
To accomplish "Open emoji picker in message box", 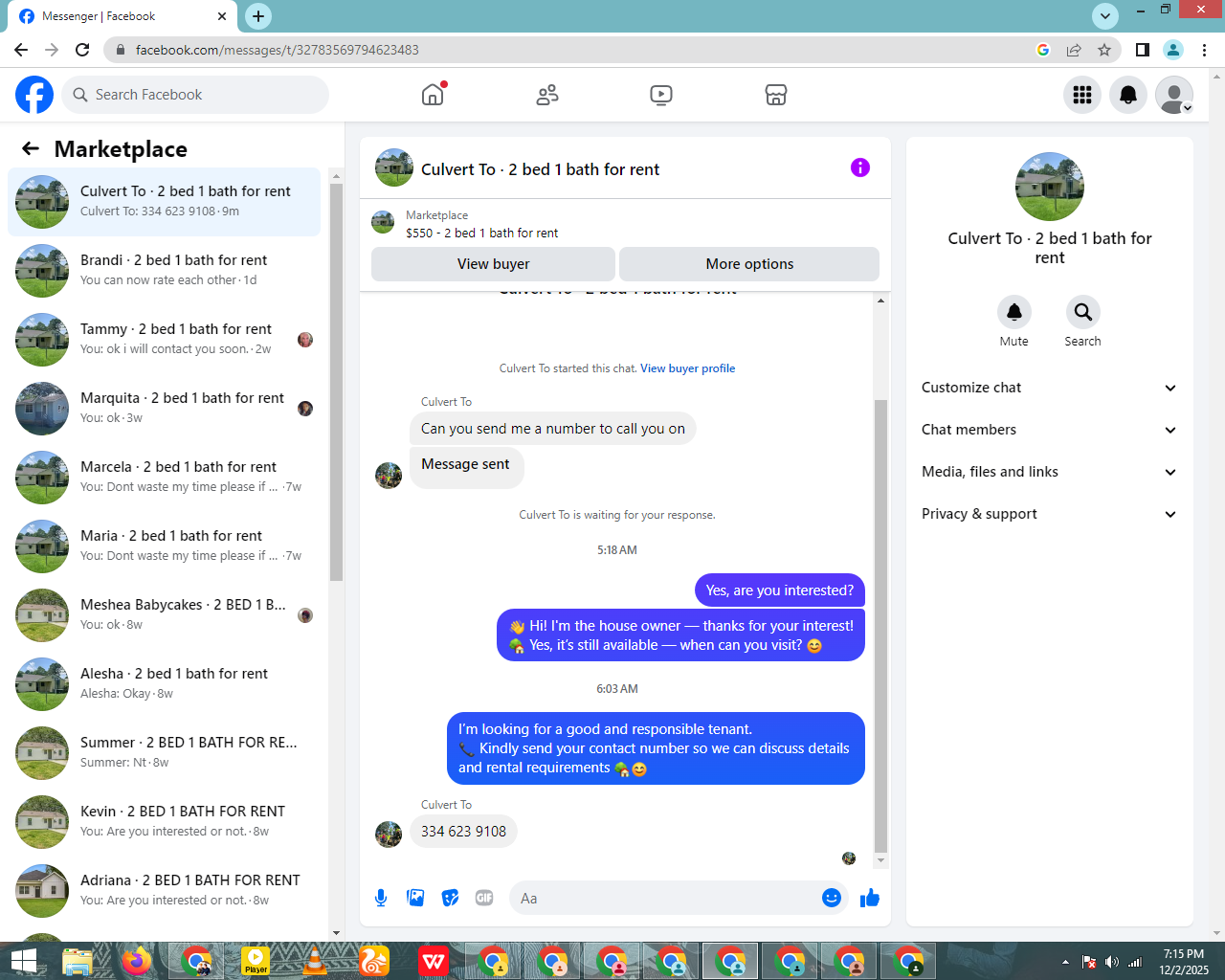I will 832,898.
